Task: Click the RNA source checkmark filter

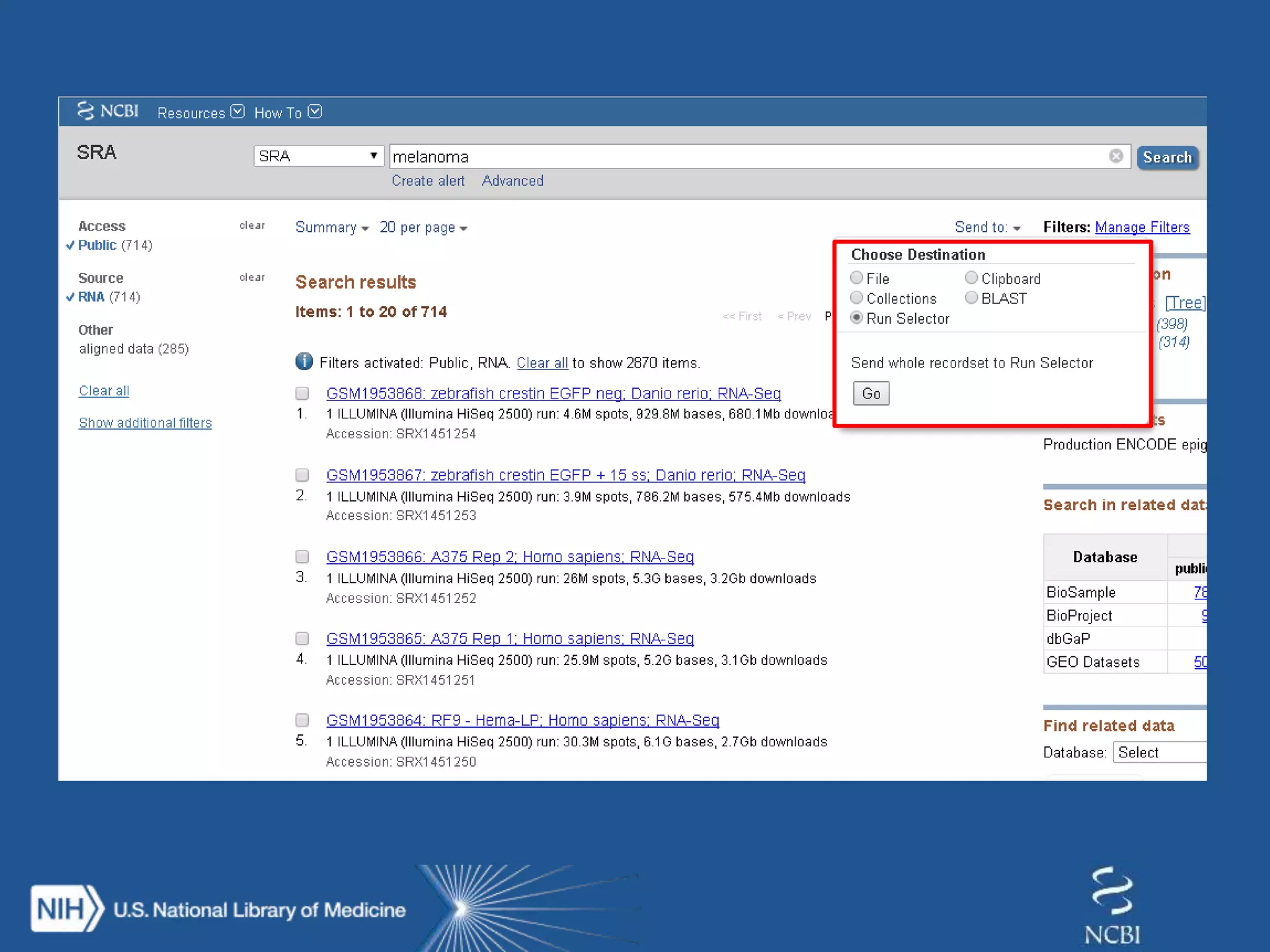Action: pyautogui.click(x=91, y=297)
